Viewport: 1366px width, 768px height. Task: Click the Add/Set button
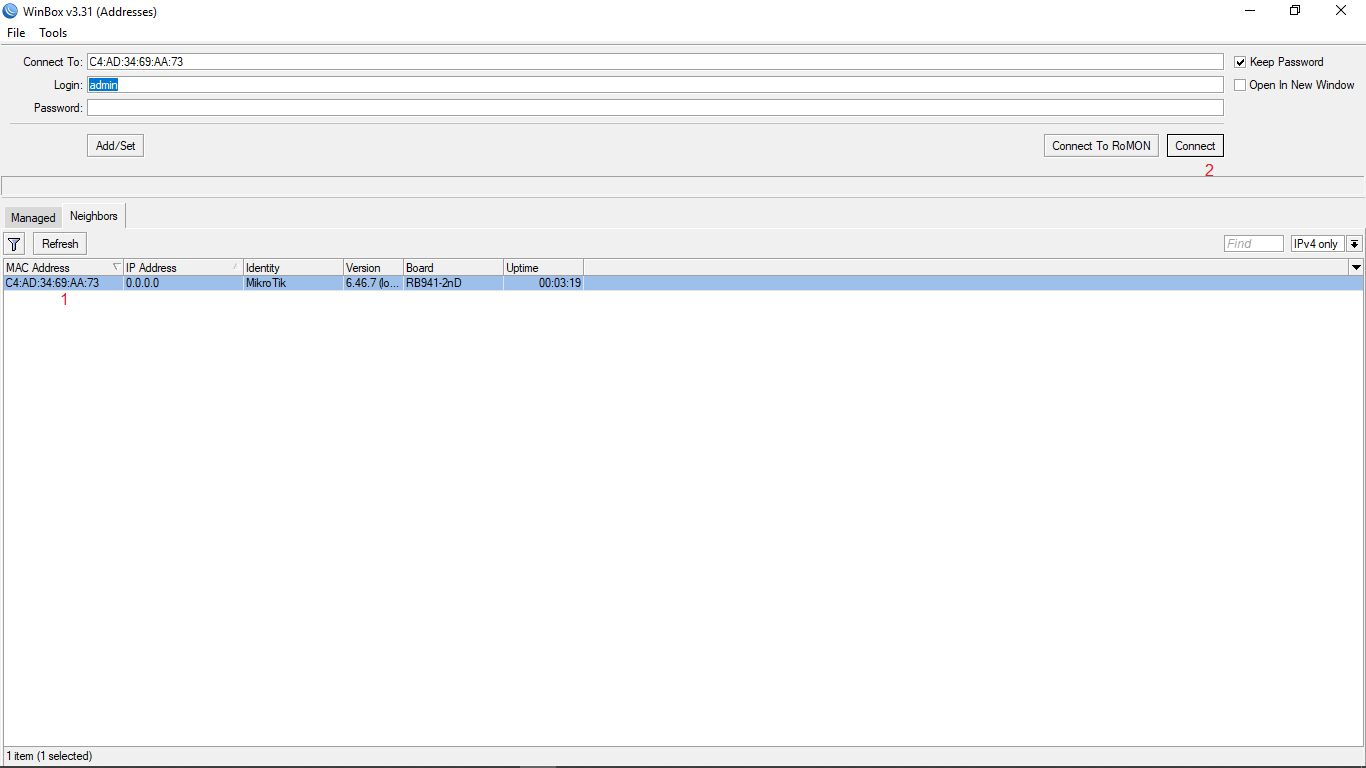click(115, 146)
